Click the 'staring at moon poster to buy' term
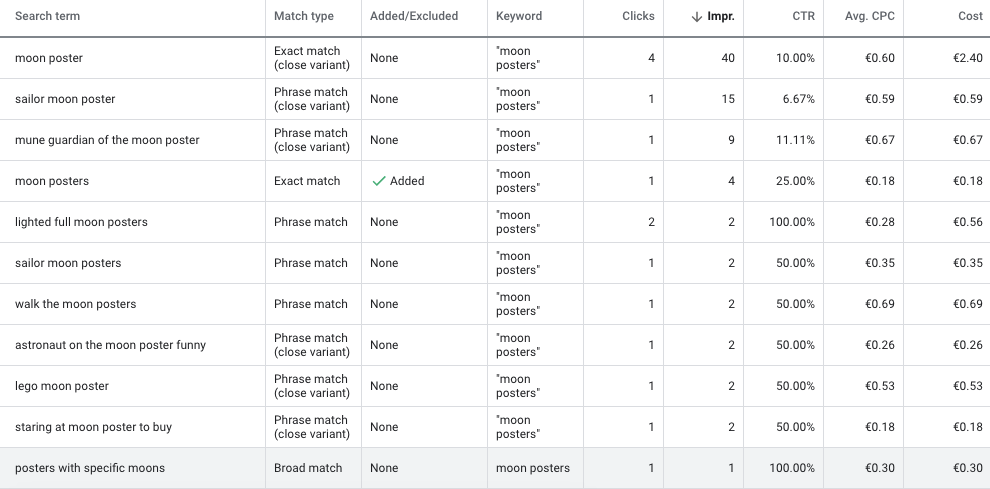This screenshot has height=489, width=990. click(x=93, y=428)
